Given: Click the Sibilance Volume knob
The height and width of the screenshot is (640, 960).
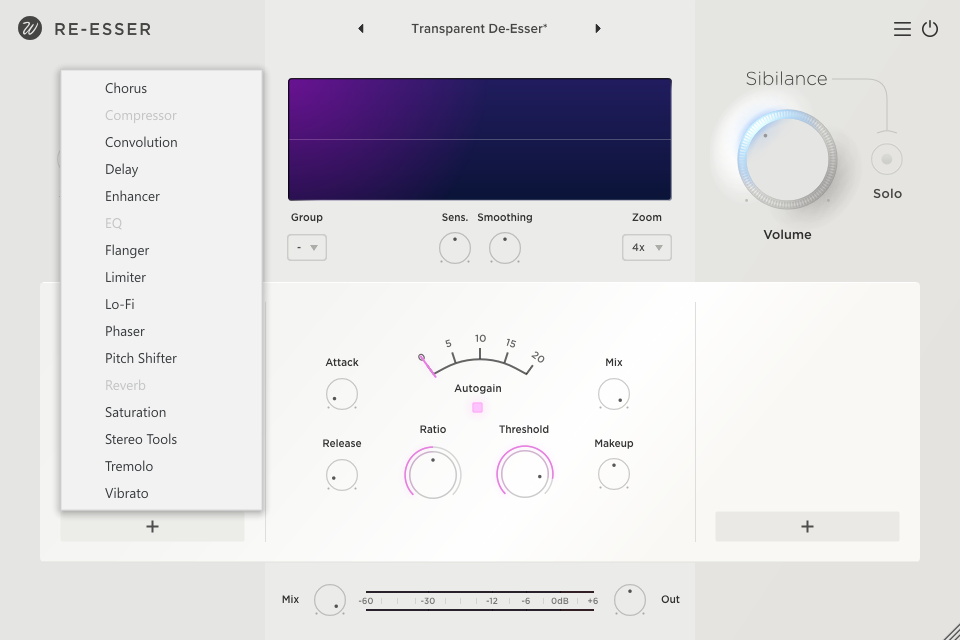Looking at the screenshot, I should point(787,159).
